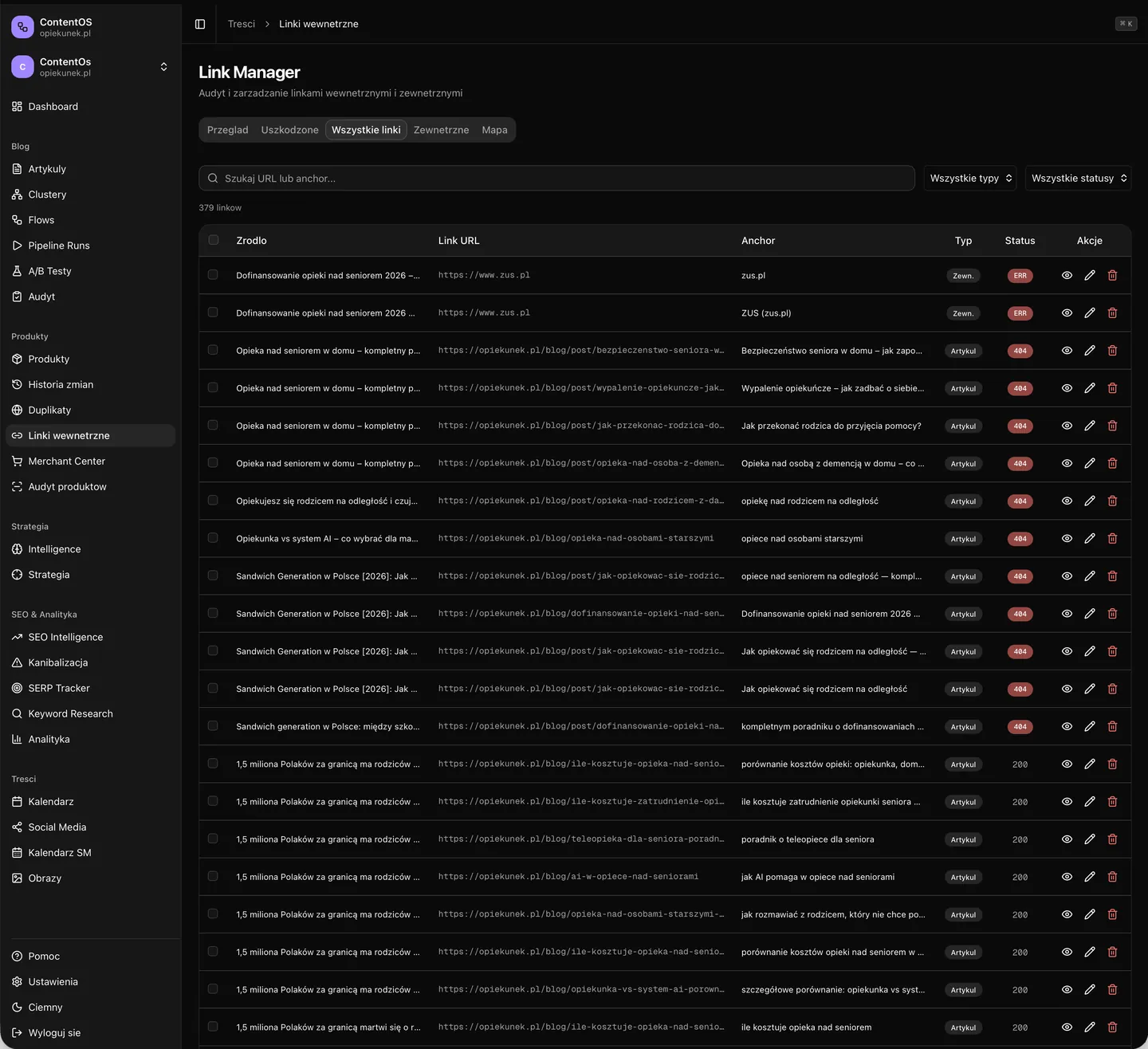Viewport: 1148px width, 1049px height.
Task: Check the row with anchor ZUS (zus.pl)
Action: tap(213, 312)
